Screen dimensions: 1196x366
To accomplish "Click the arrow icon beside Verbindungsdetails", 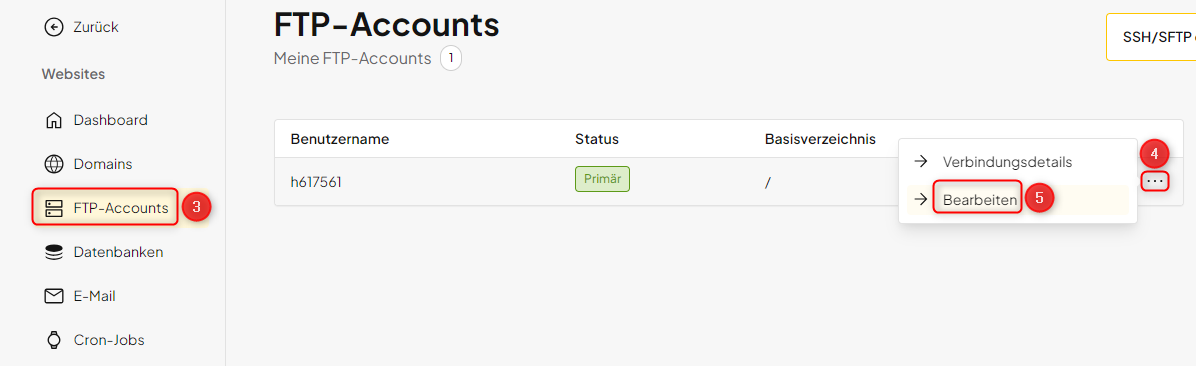I will [921, 162].
